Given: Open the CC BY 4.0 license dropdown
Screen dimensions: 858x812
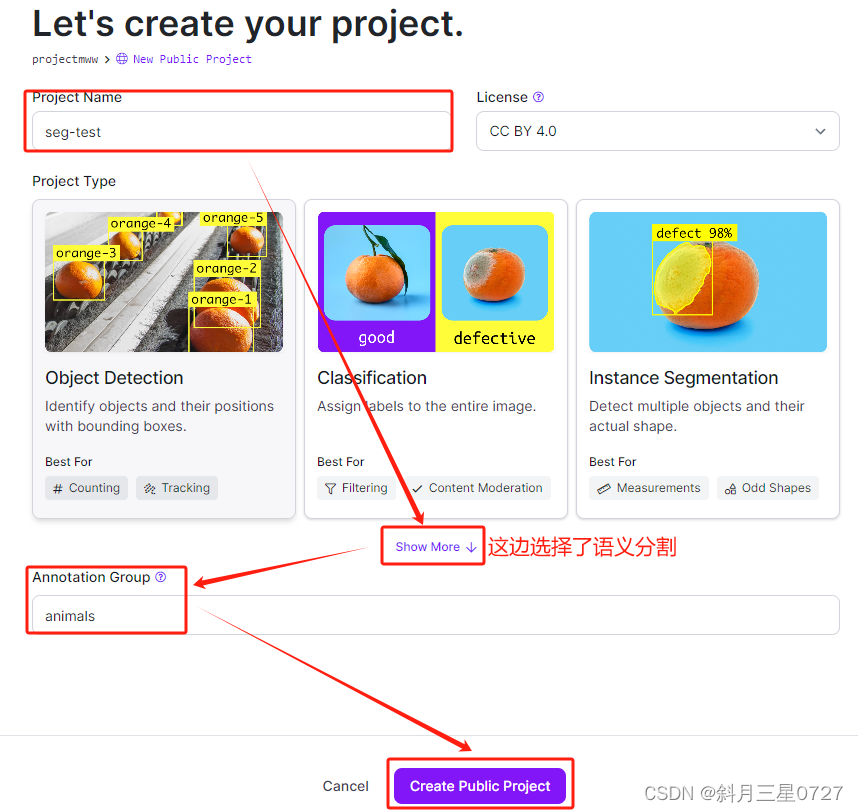Looking at the screenshot, I should (657, 131).
